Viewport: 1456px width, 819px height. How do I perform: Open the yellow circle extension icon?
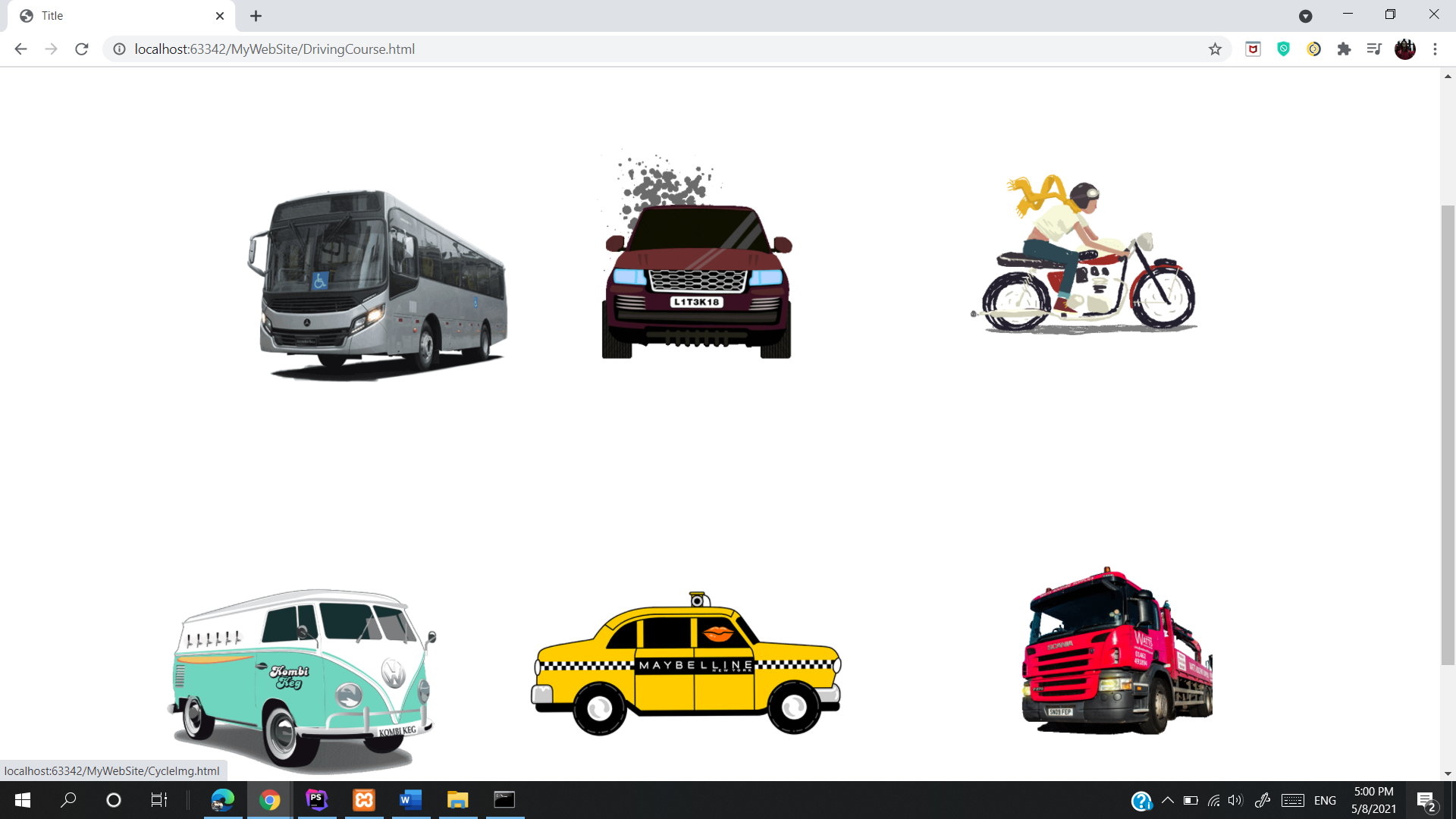(1314, 49)
